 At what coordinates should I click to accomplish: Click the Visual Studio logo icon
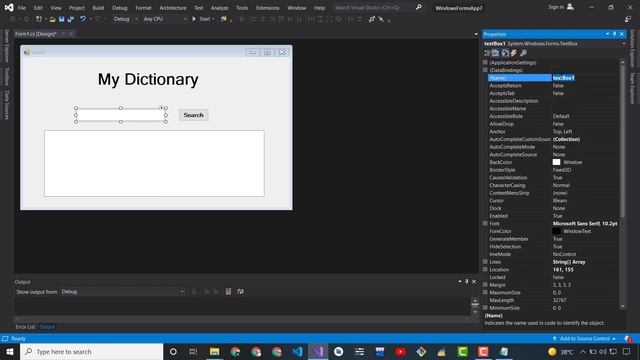9,7
